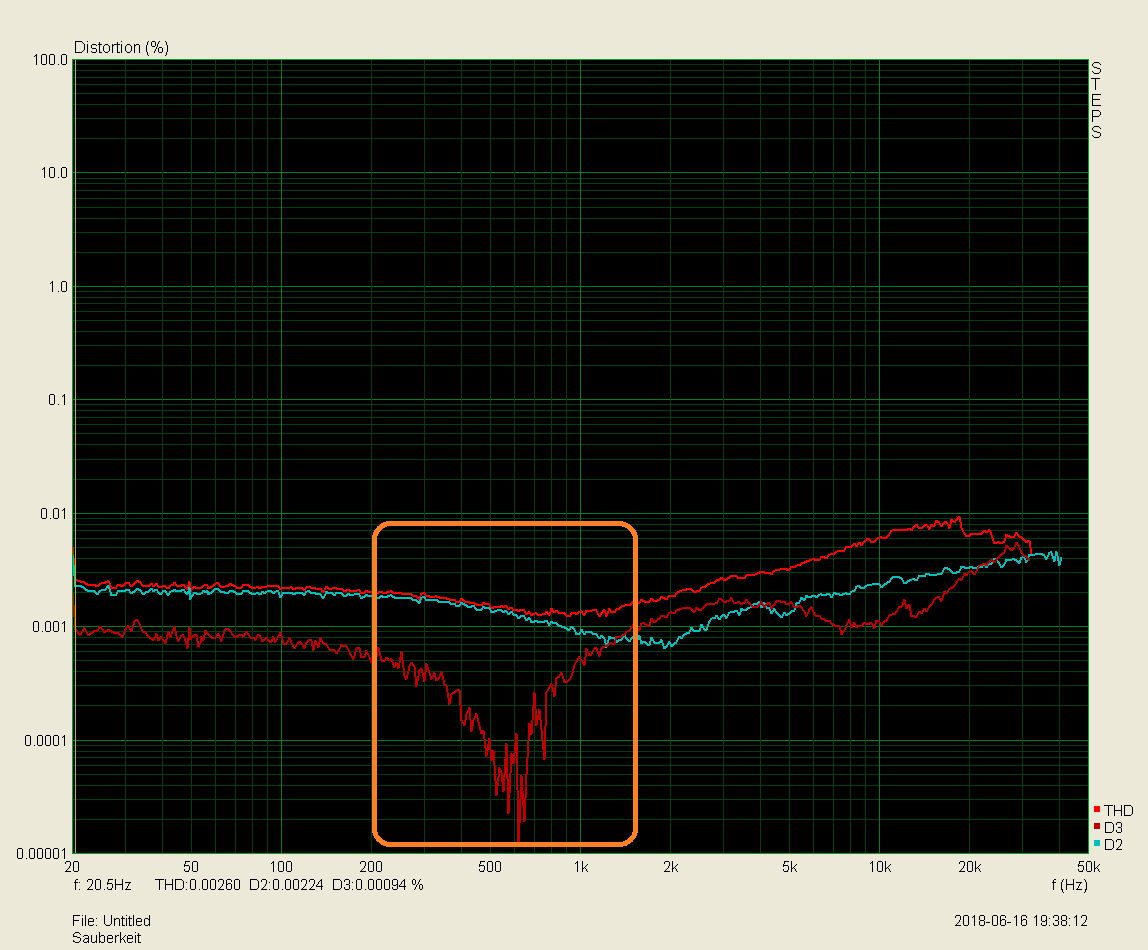The image size is (1148, 950).
Task: Click the '0.00001' y-axis tick label
Action: 42,853
